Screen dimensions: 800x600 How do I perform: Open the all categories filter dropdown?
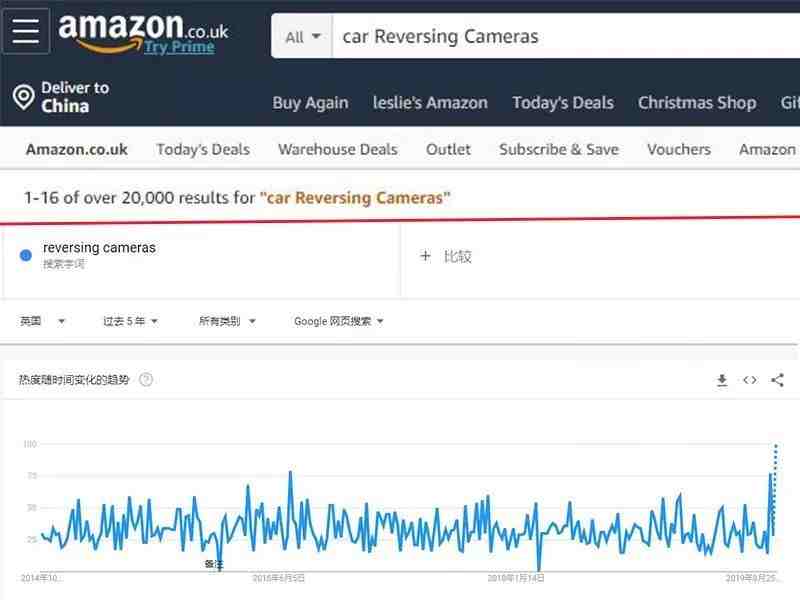(x=227, y=321)
